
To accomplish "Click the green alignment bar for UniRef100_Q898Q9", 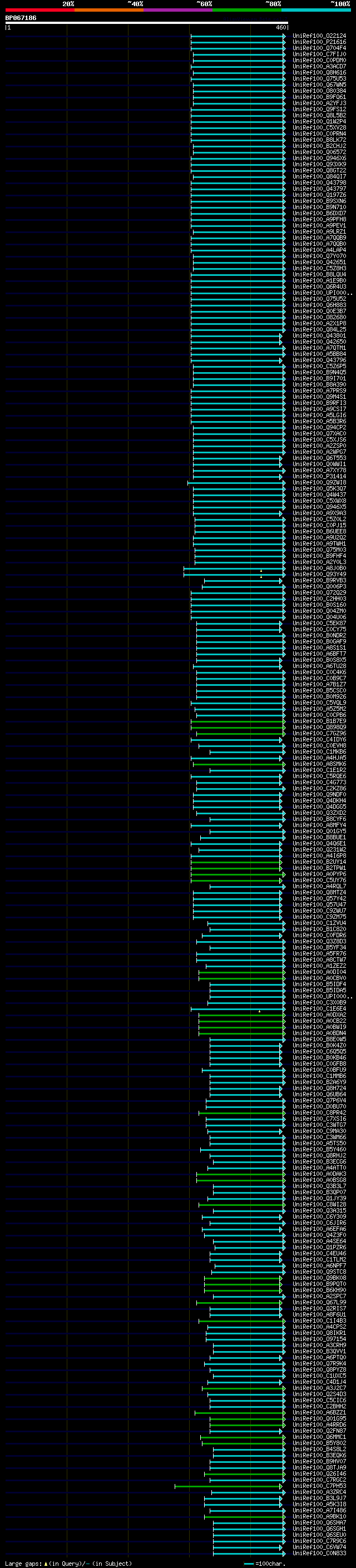I will point(238,728).
